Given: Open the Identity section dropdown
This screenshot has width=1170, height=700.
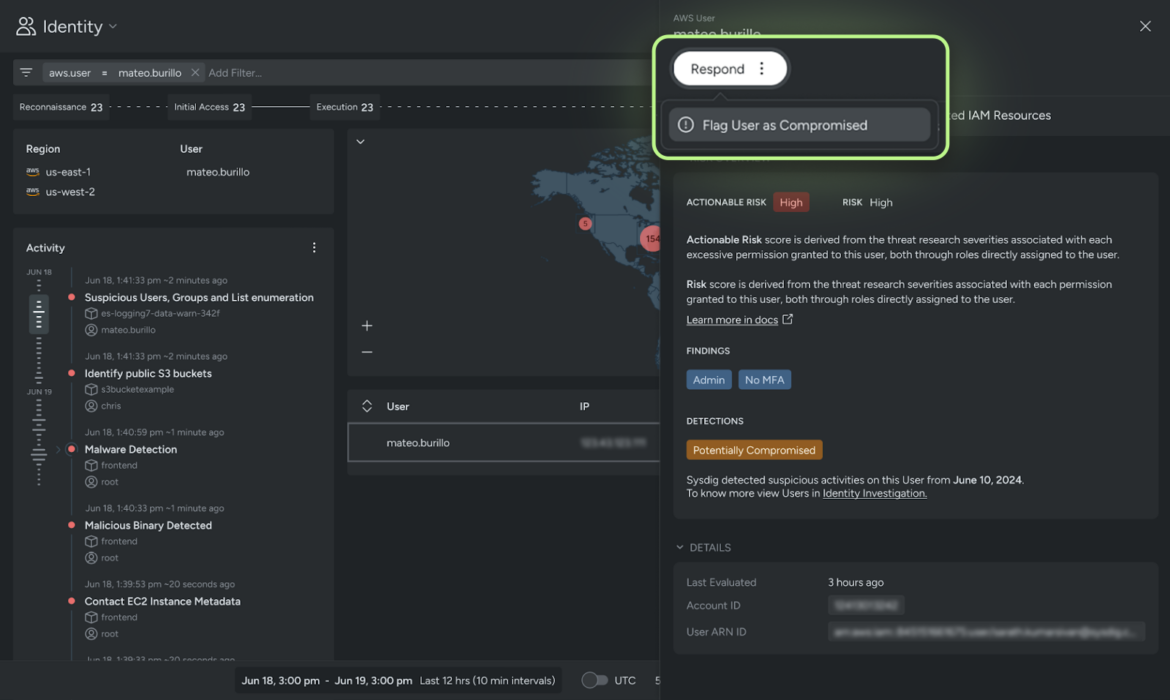Looking at the screenshot, I should click(113, 26).
